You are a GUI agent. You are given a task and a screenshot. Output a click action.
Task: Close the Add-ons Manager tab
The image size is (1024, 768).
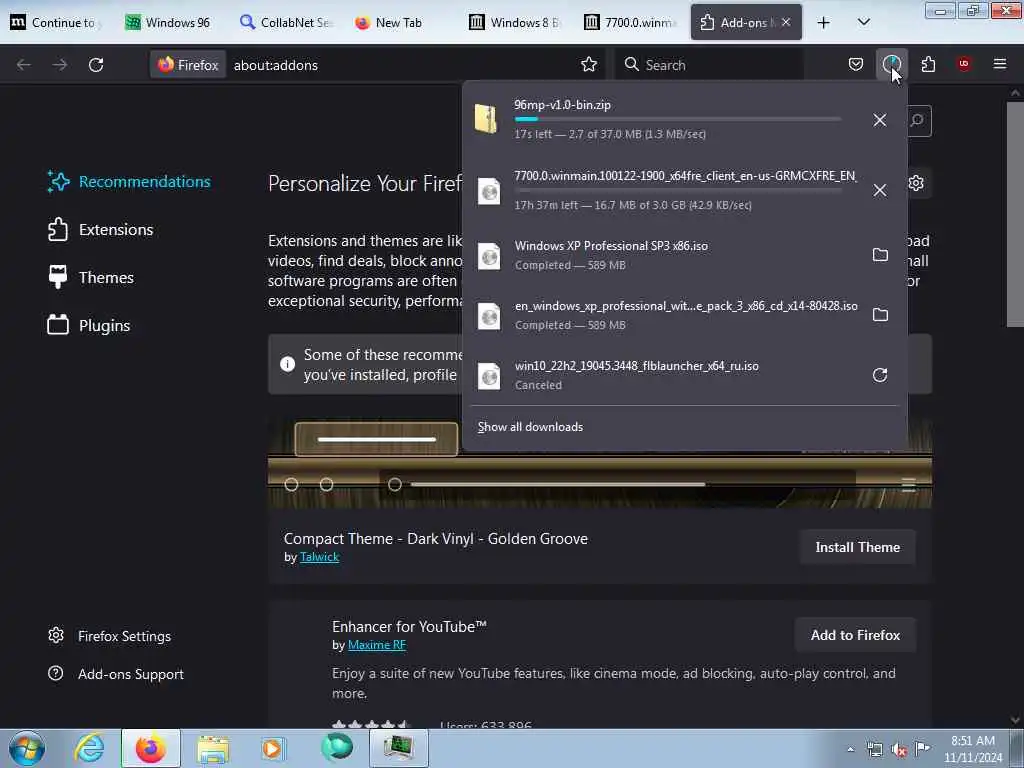[786, 22]
